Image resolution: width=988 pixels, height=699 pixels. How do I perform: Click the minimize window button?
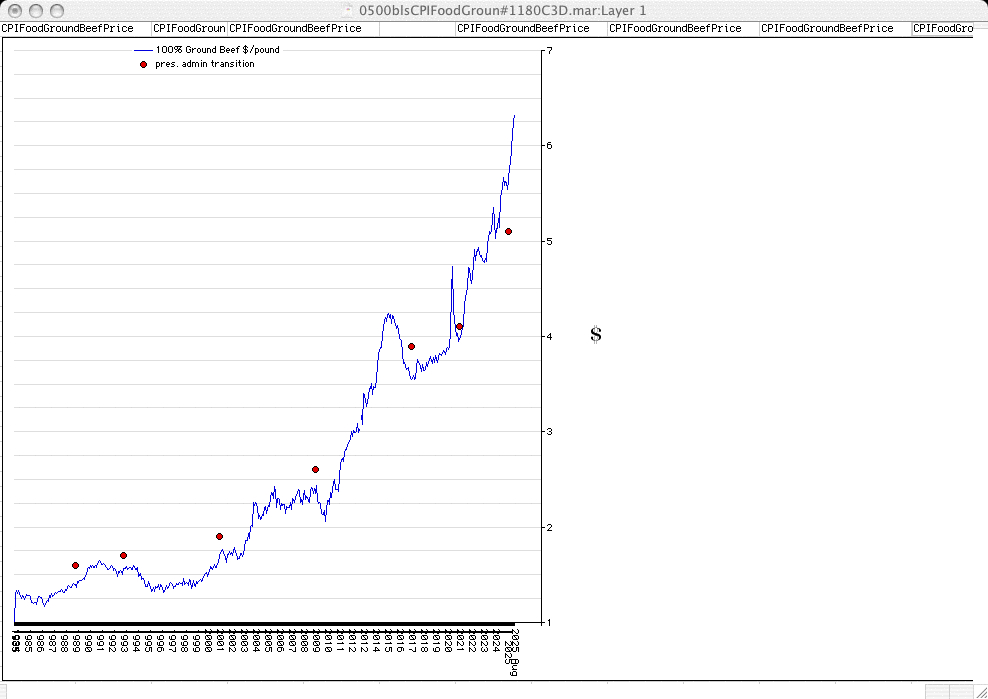click(36, 10)
